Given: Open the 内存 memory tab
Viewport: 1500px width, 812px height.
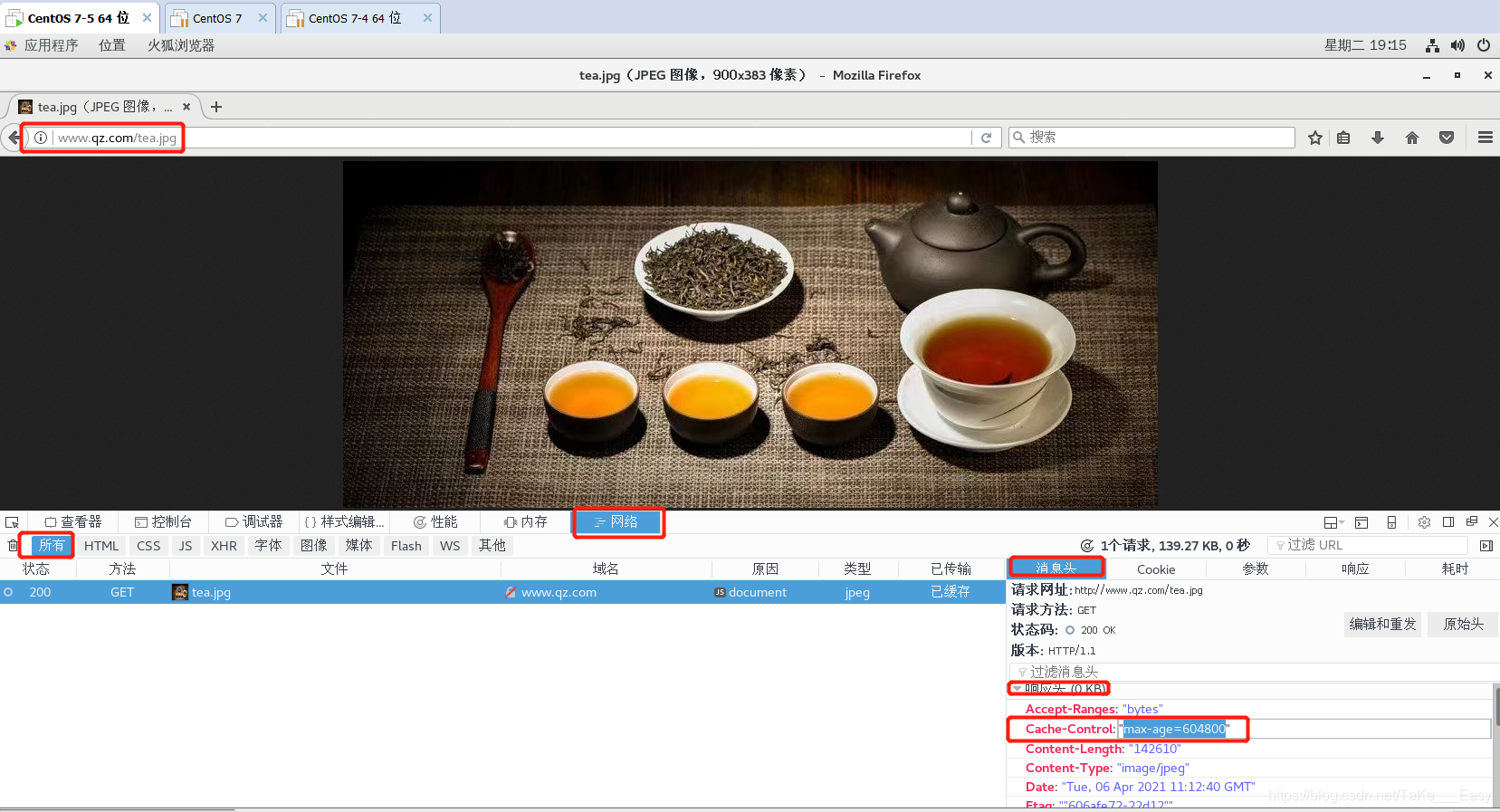Looking at the screenshot, I should pos(526,522).
